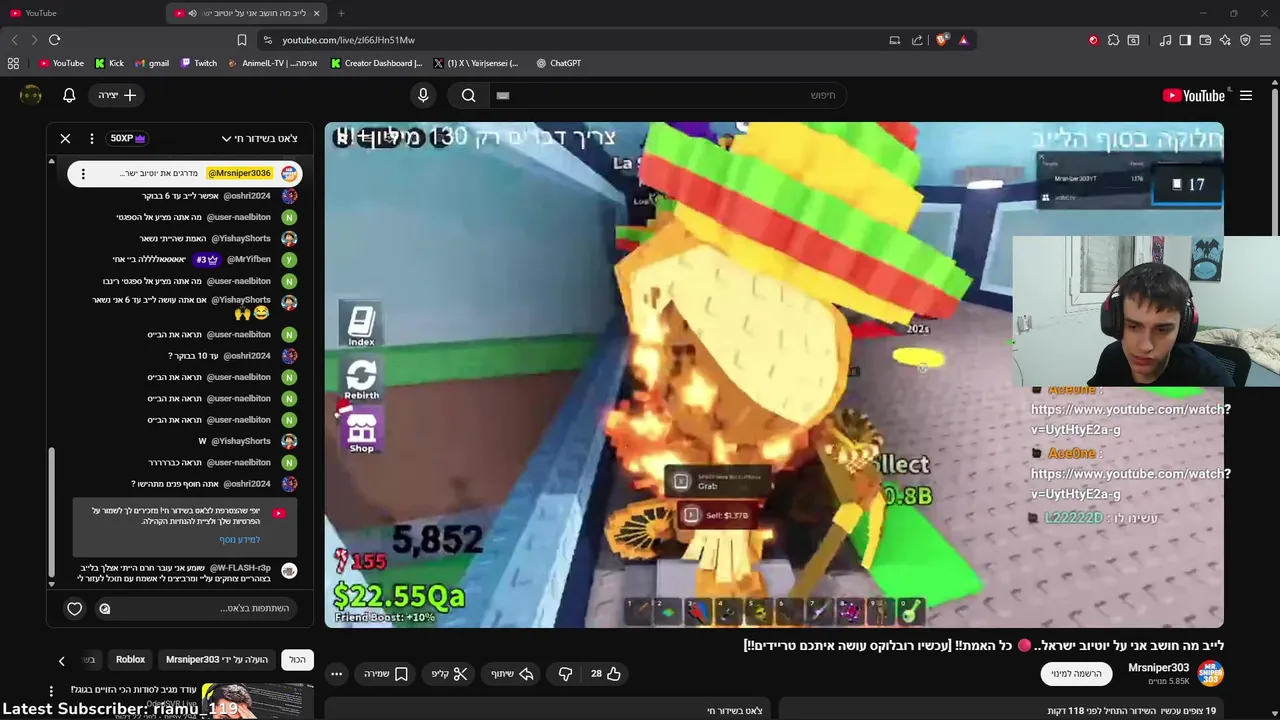Click the 50XP crown badge

click(128, 138)
